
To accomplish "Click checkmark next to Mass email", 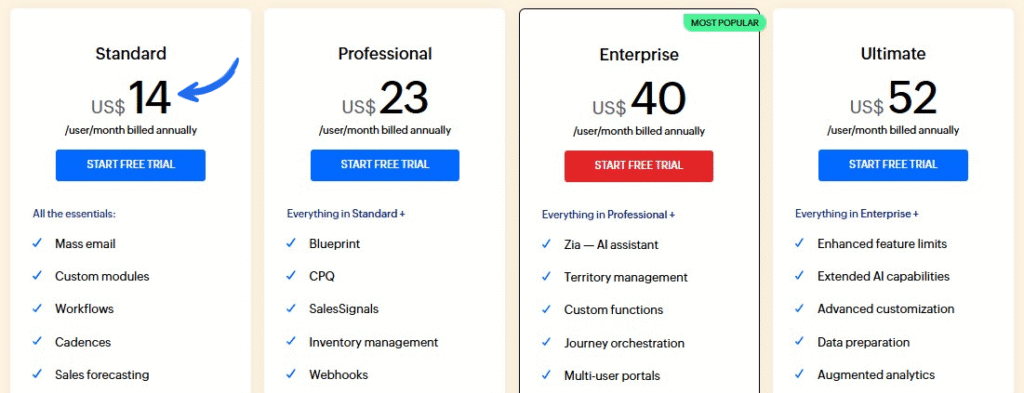I will (37, 244).
